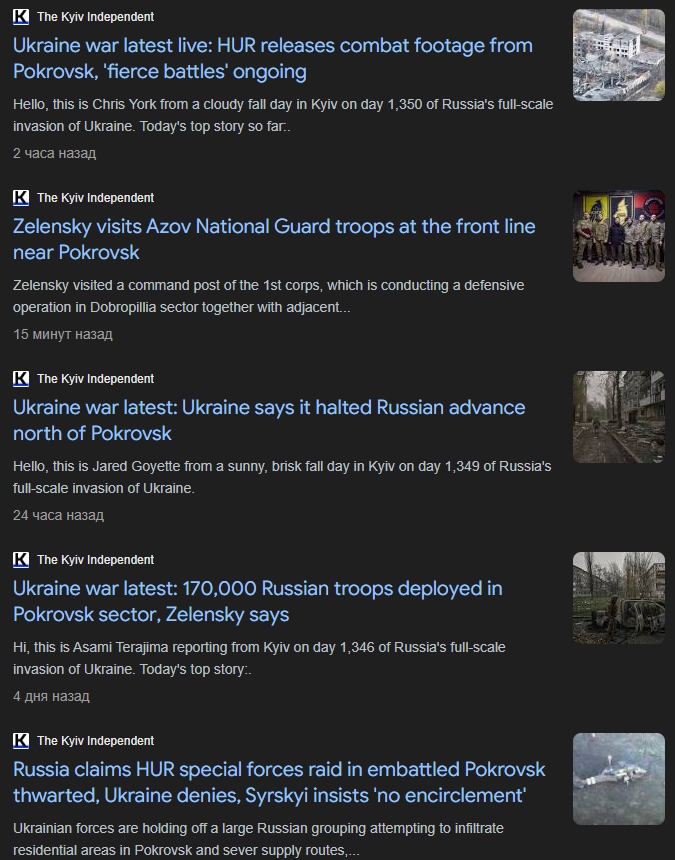This screenshot has width=675, height=860.
Task: Click snippet mentioning Asami Terajima reporting from Kyiv
Action: tap(259, 658)
